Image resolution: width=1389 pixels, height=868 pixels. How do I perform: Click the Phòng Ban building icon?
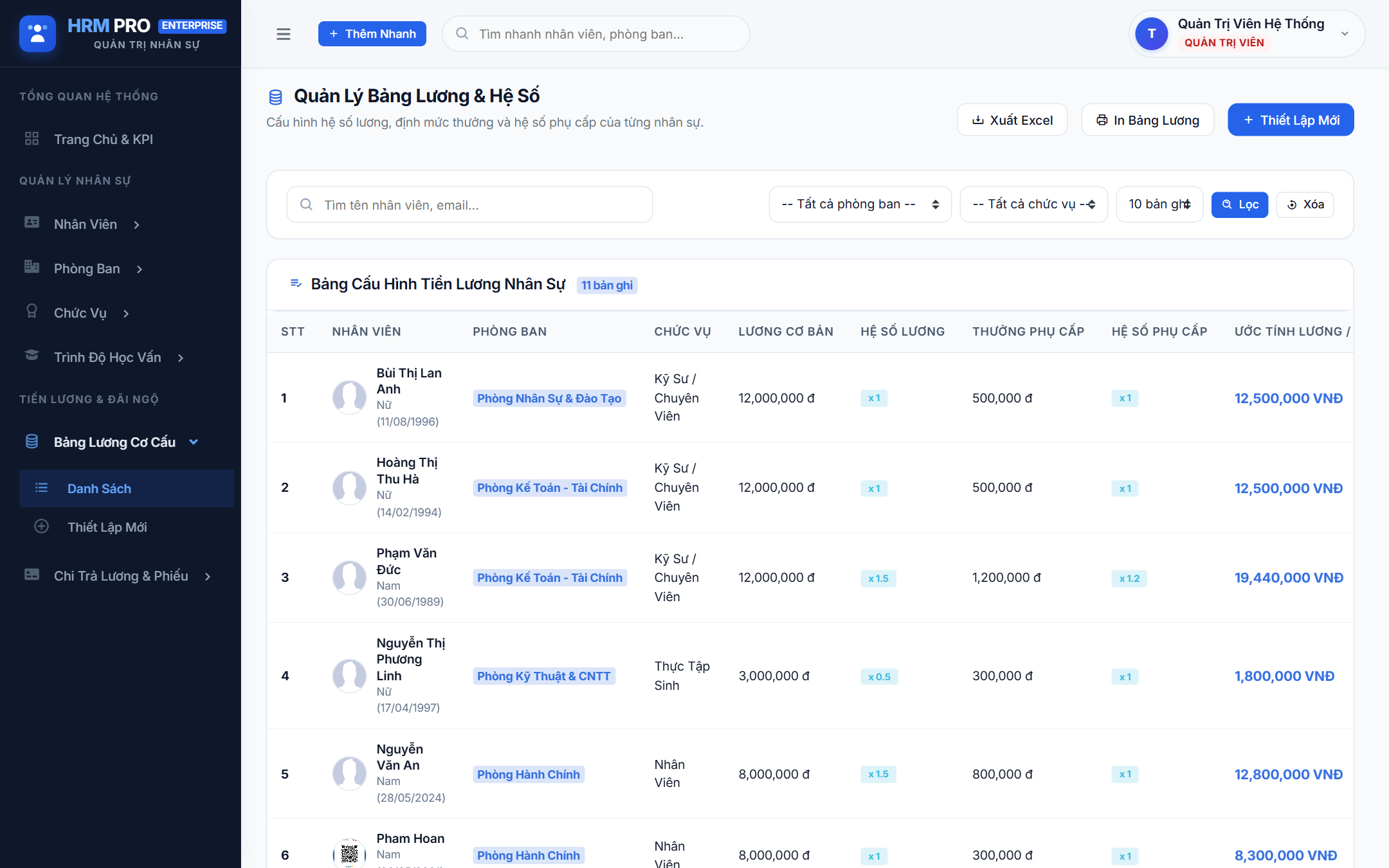(32, 267)
